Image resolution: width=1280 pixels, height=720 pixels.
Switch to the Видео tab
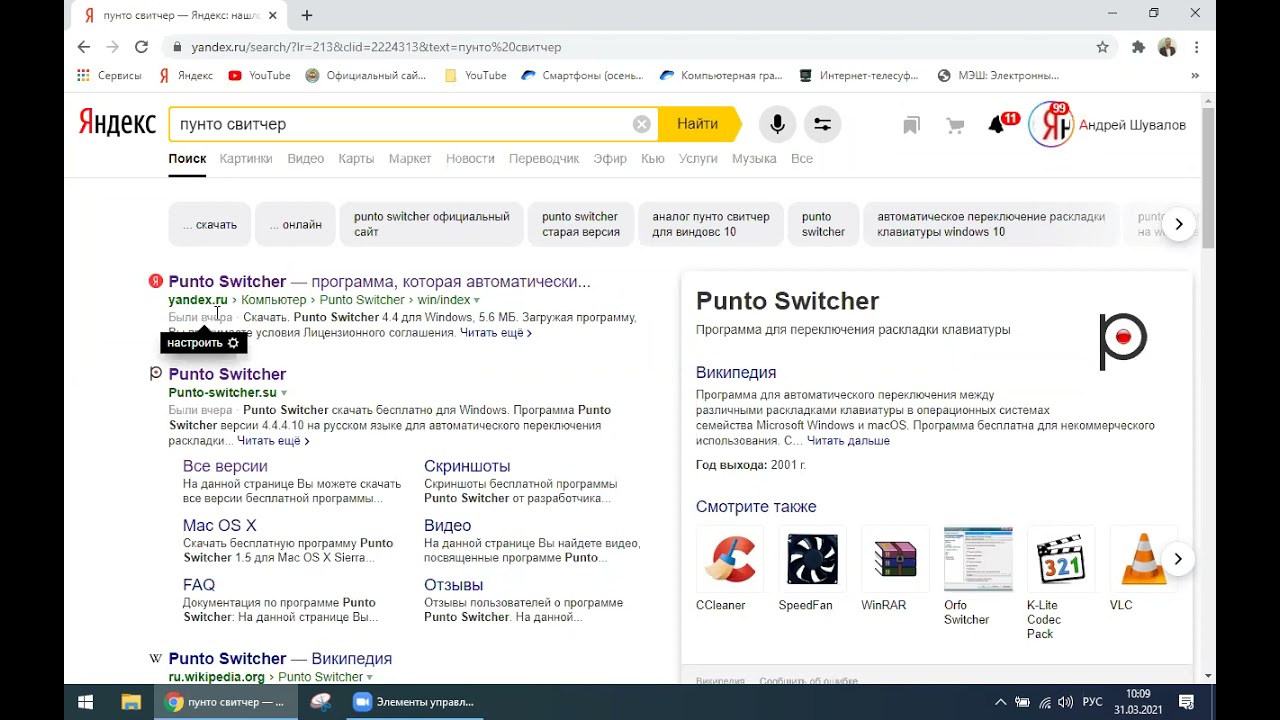(x=306, y=159)
